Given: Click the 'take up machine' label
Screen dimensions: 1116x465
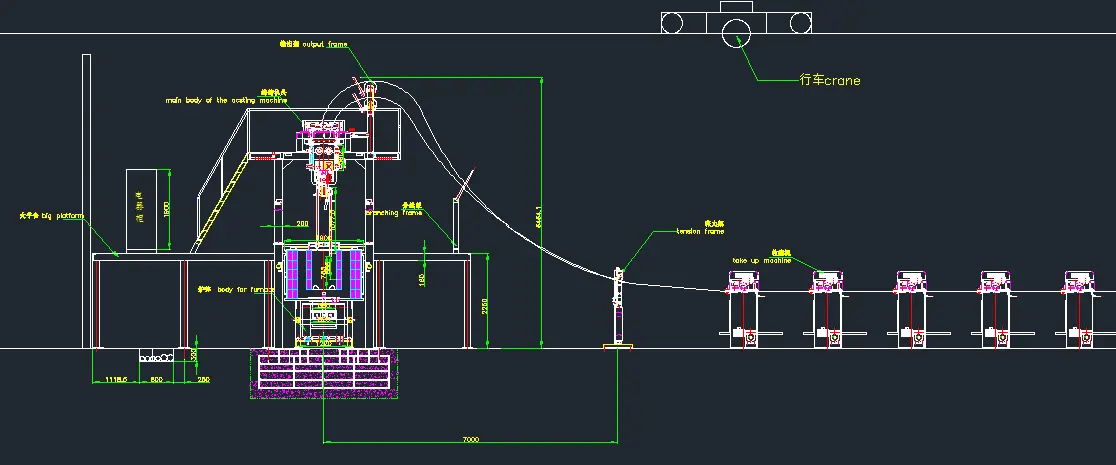Looking at the screenshot, I should pyautogui.click(x=762, y=260).
